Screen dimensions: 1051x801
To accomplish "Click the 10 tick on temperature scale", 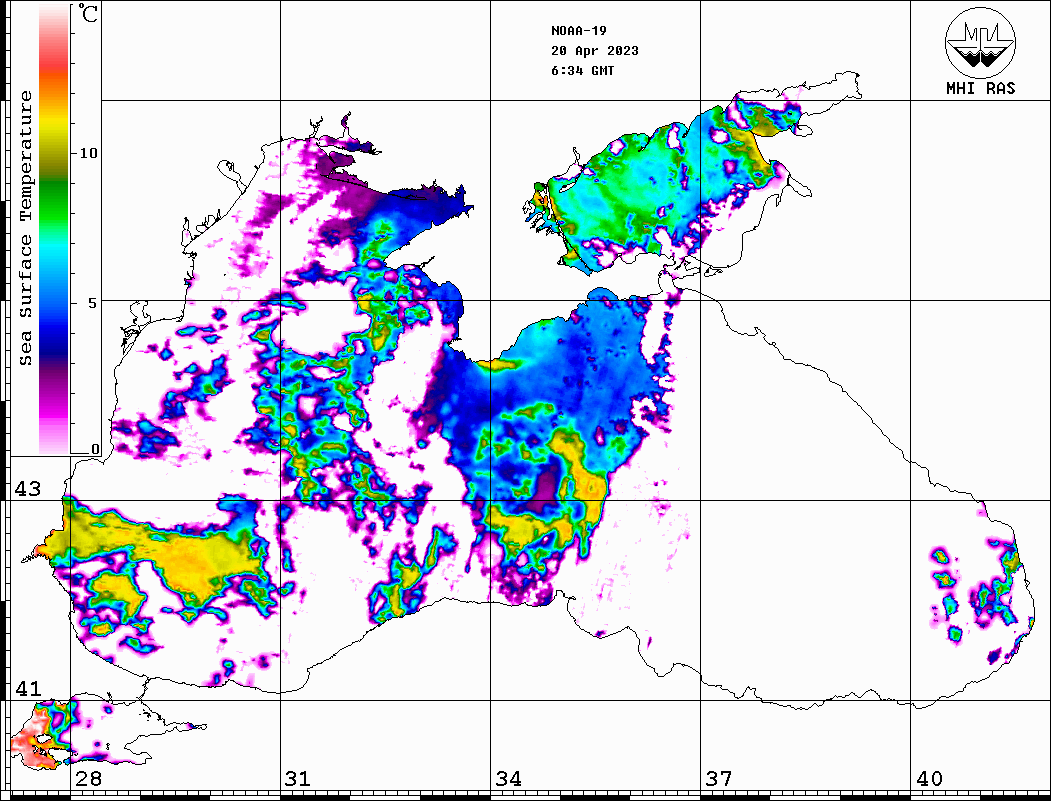I will click(x=88, y=153).
